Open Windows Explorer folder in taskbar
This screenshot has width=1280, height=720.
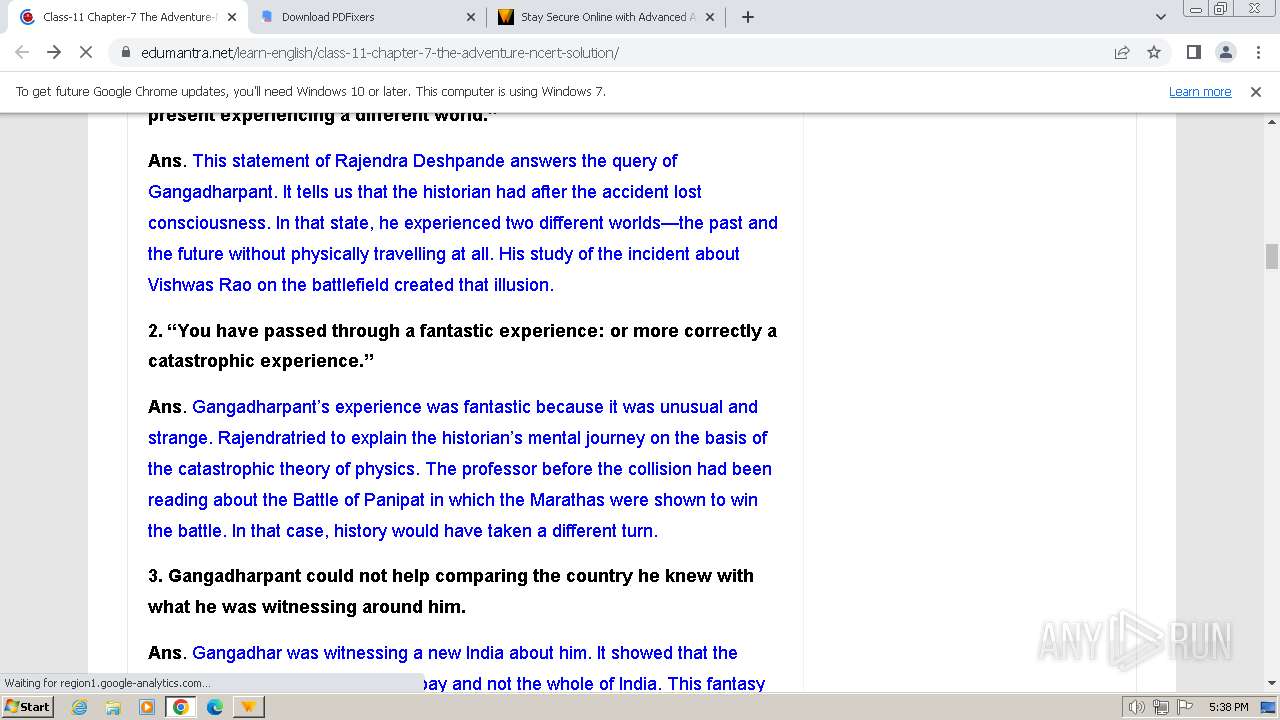pyautogui.click(x=113, y=707)
